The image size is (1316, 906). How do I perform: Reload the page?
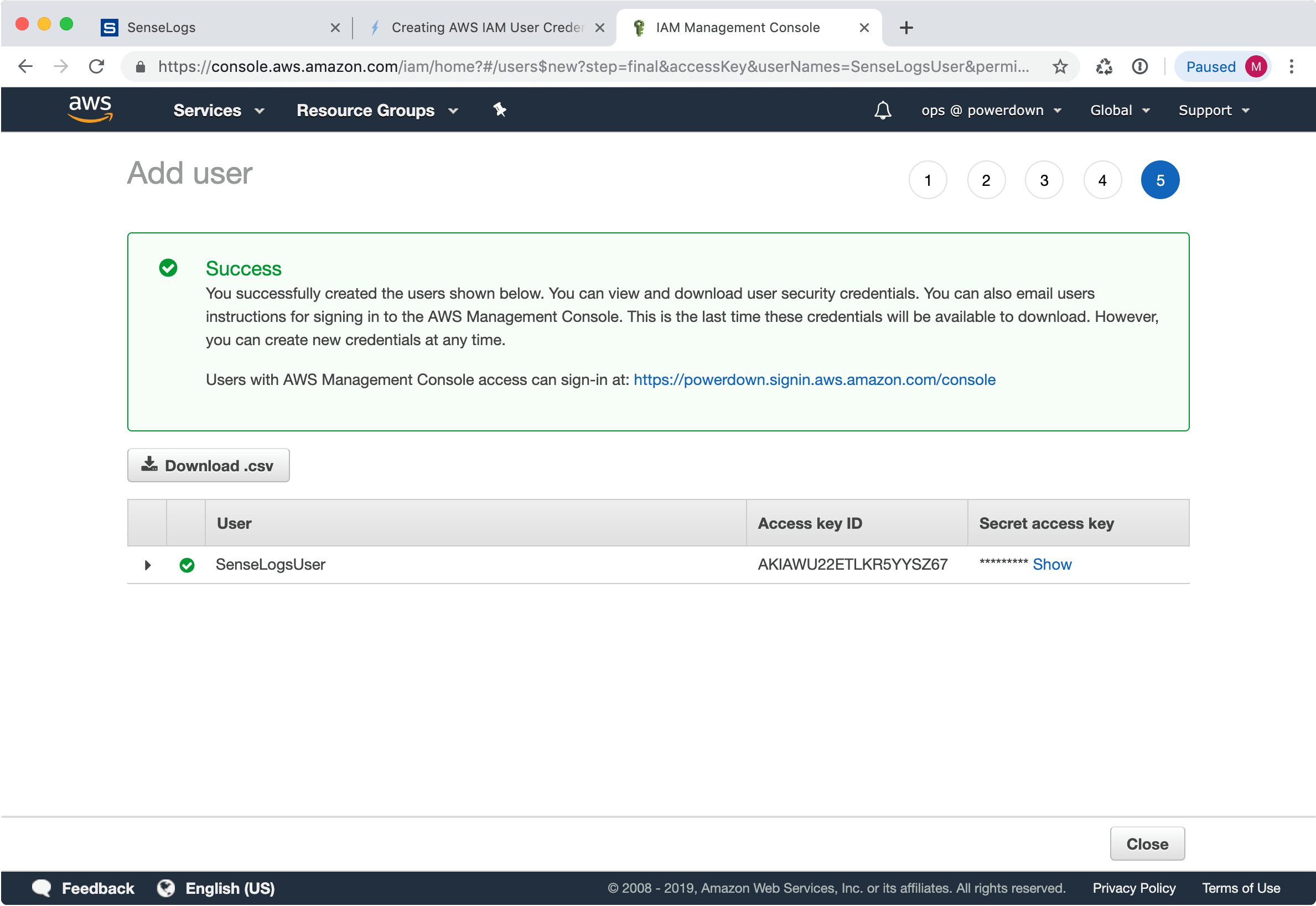[x=96, y=66]
